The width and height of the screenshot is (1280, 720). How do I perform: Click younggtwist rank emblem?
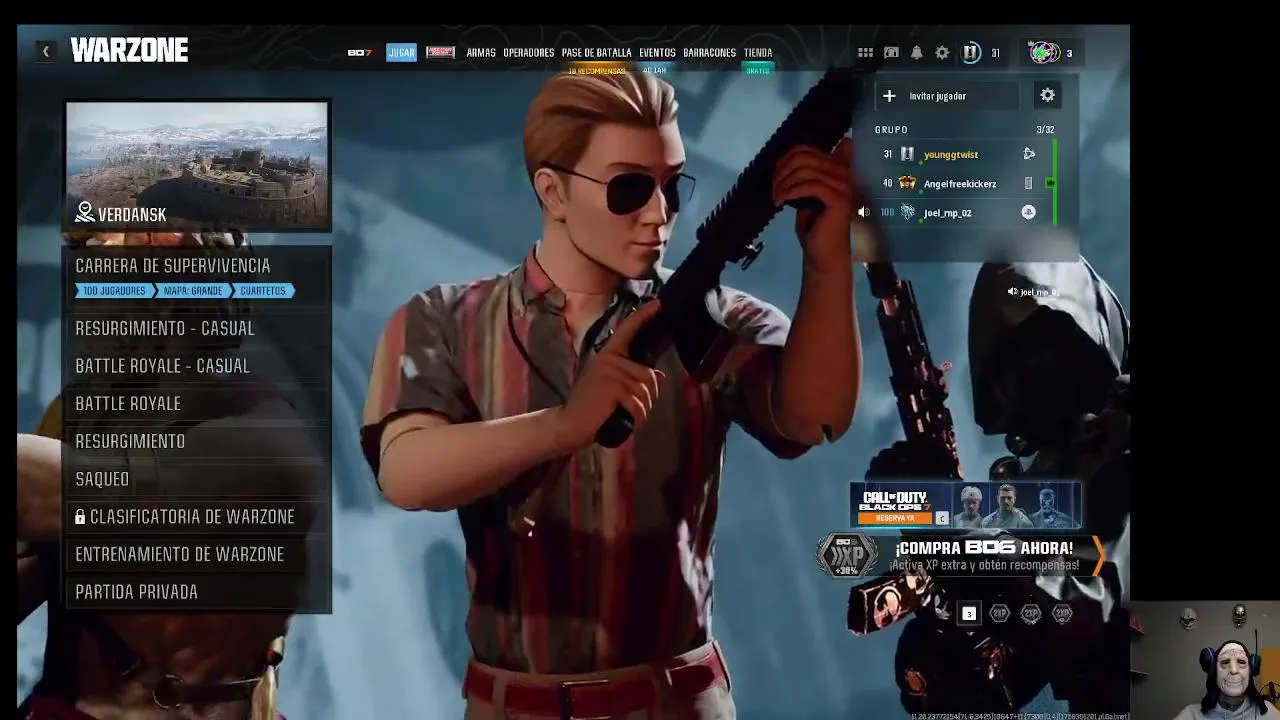tap(907, 154)
